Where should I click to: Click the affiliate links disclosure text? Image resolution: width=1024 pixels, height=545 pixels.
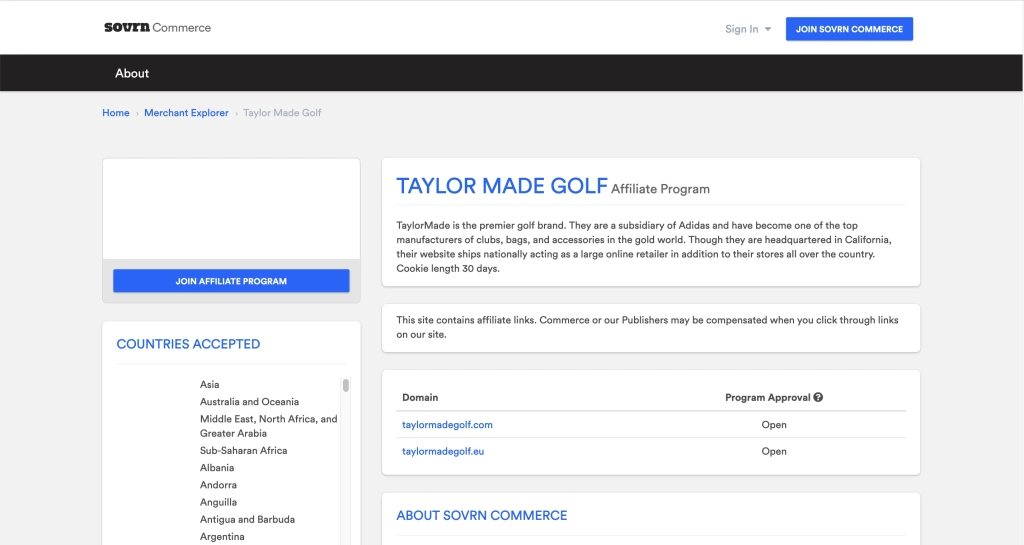[x=647, y=327]
